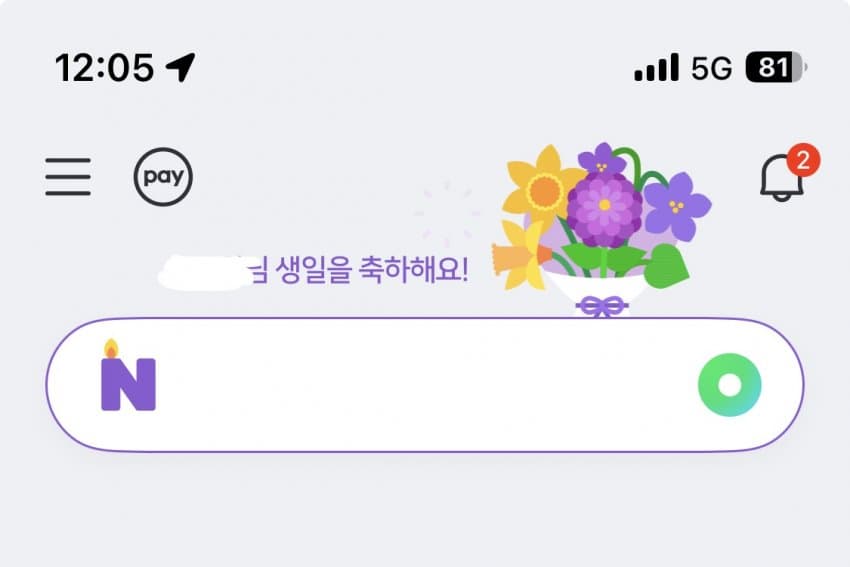Screen dimensions: 850x567
Task: Tap the red notification badge showing 2
Action: coord(803,159)
